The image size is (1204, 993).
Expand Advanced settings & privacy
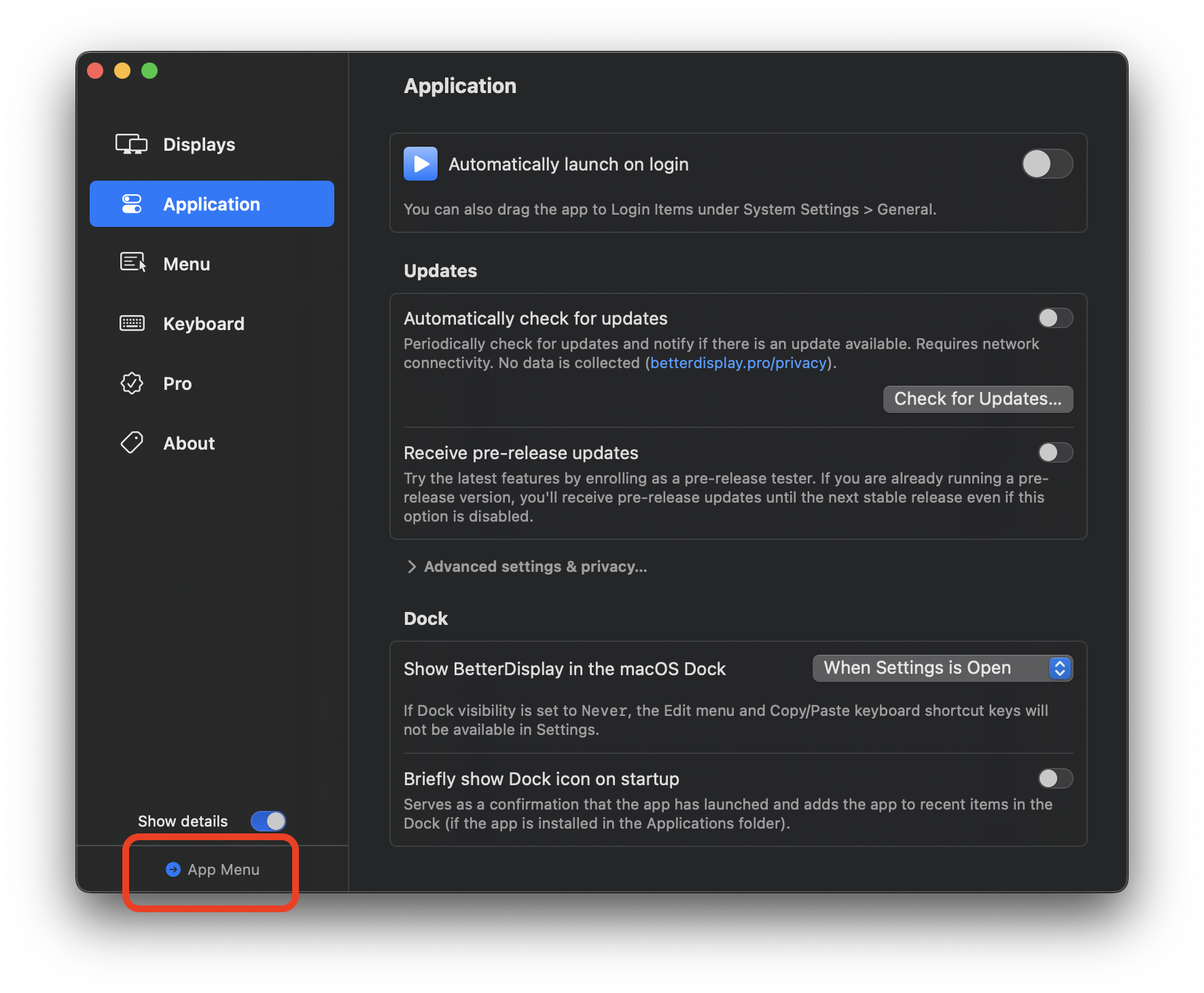(535, 566)
